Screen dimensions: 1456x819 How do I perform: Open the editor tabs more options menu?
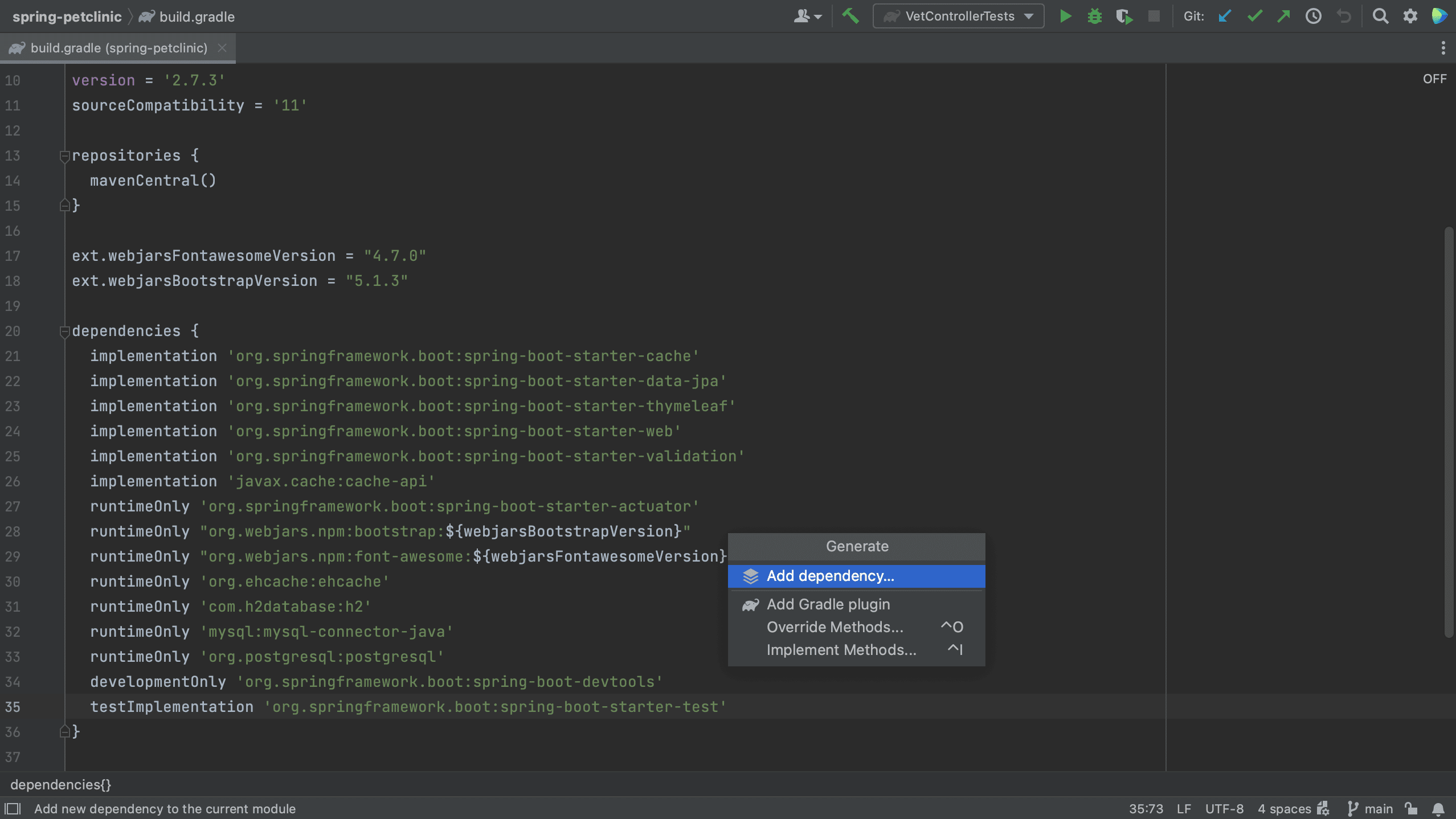coord(1443,48)
